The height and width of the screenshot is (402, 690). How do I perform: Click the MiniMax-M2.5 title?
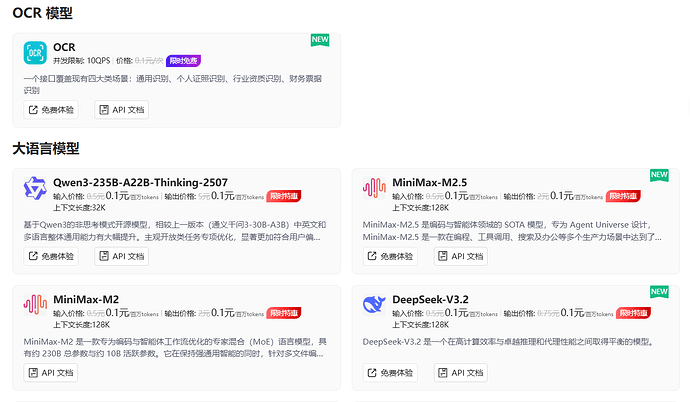(x=429, y=183)
